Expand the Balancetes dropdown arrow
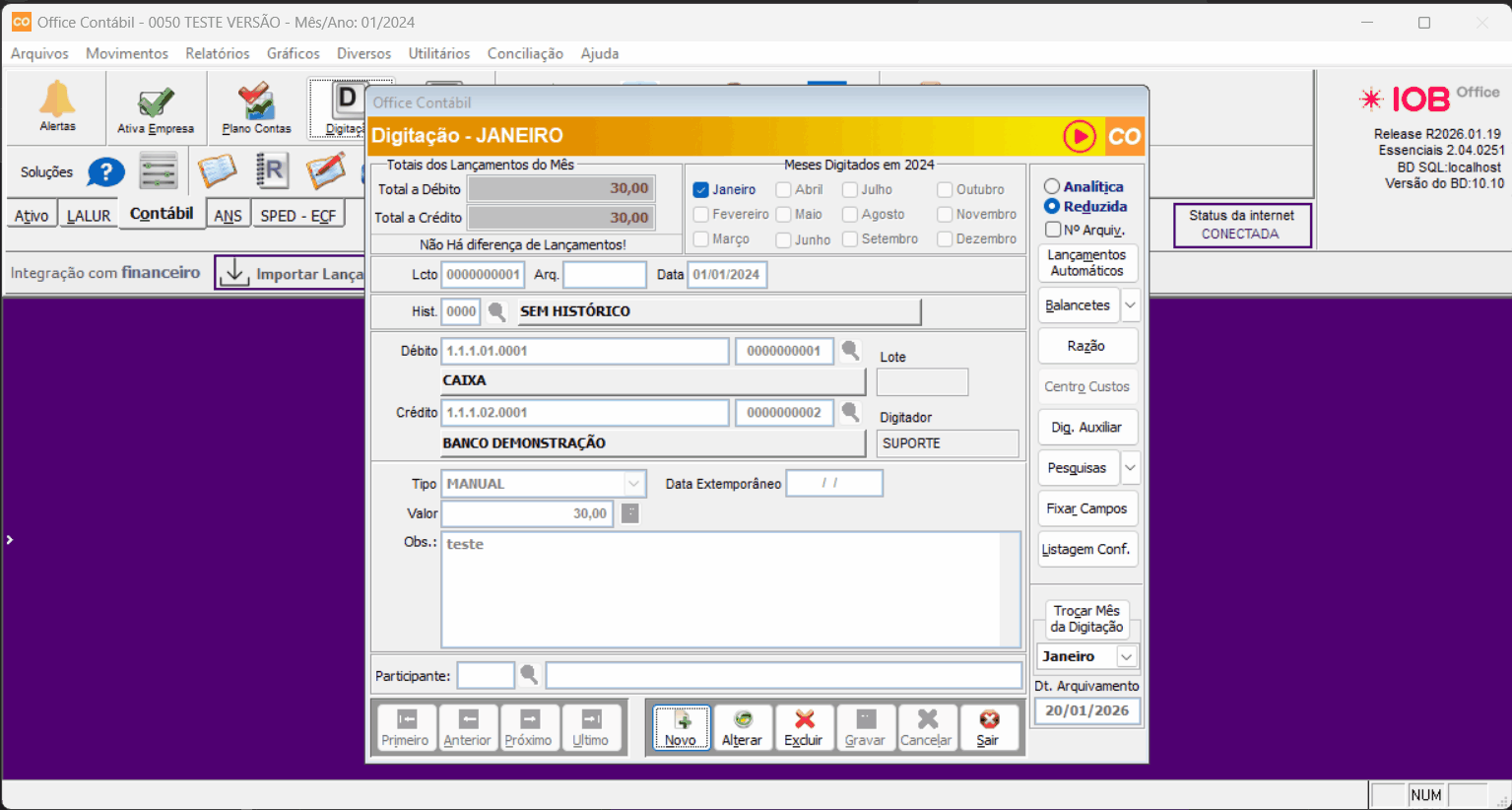Viewport: 1512px width, 810px height. (1130, 305)
